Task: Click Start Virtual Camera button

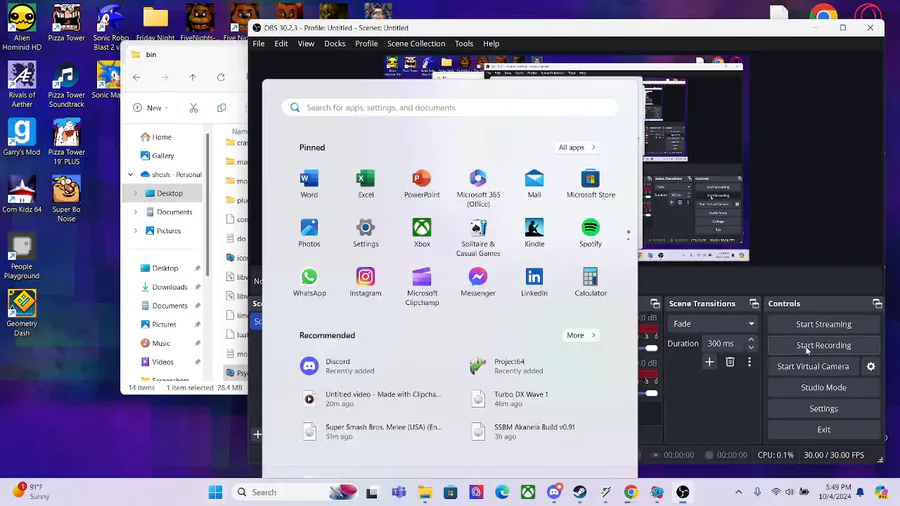Action: (x=813, y=367)
